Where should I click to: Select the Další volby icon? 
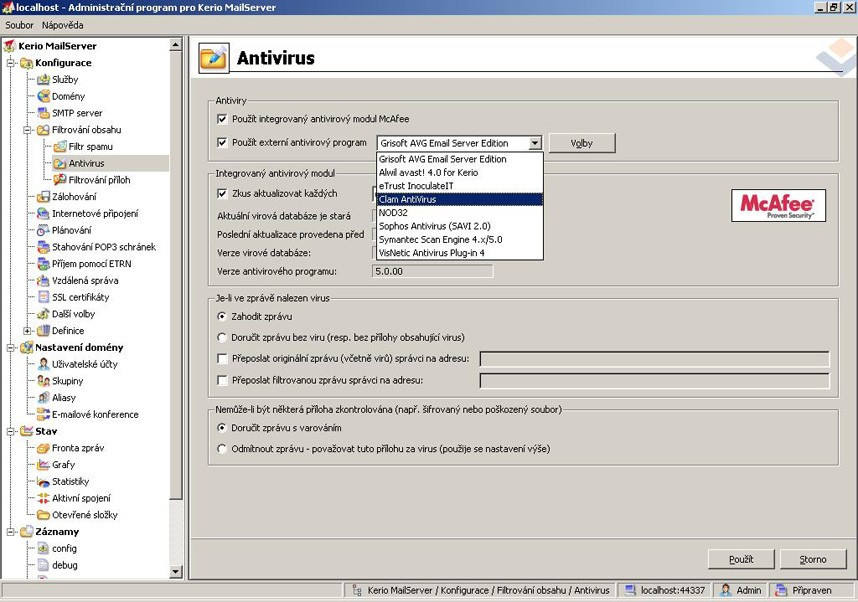coord(43,314)
